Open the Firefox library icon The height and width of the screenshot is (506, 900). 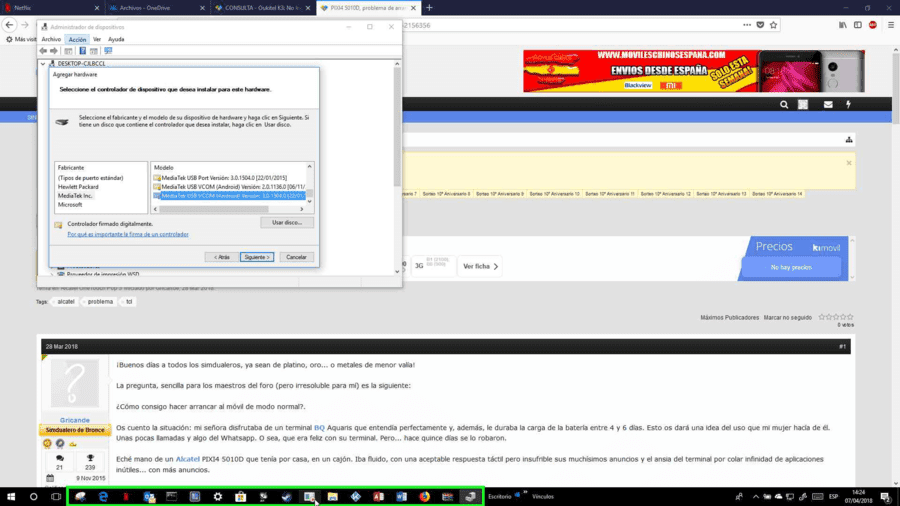click(843, 25)
